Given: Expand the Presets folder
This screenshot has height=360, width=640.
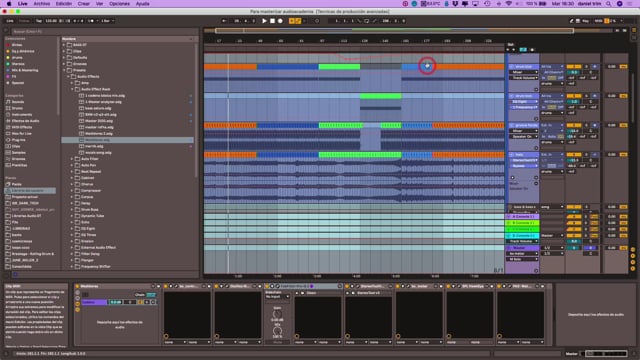Looking at the screenshot, I should tap(64, 70).
